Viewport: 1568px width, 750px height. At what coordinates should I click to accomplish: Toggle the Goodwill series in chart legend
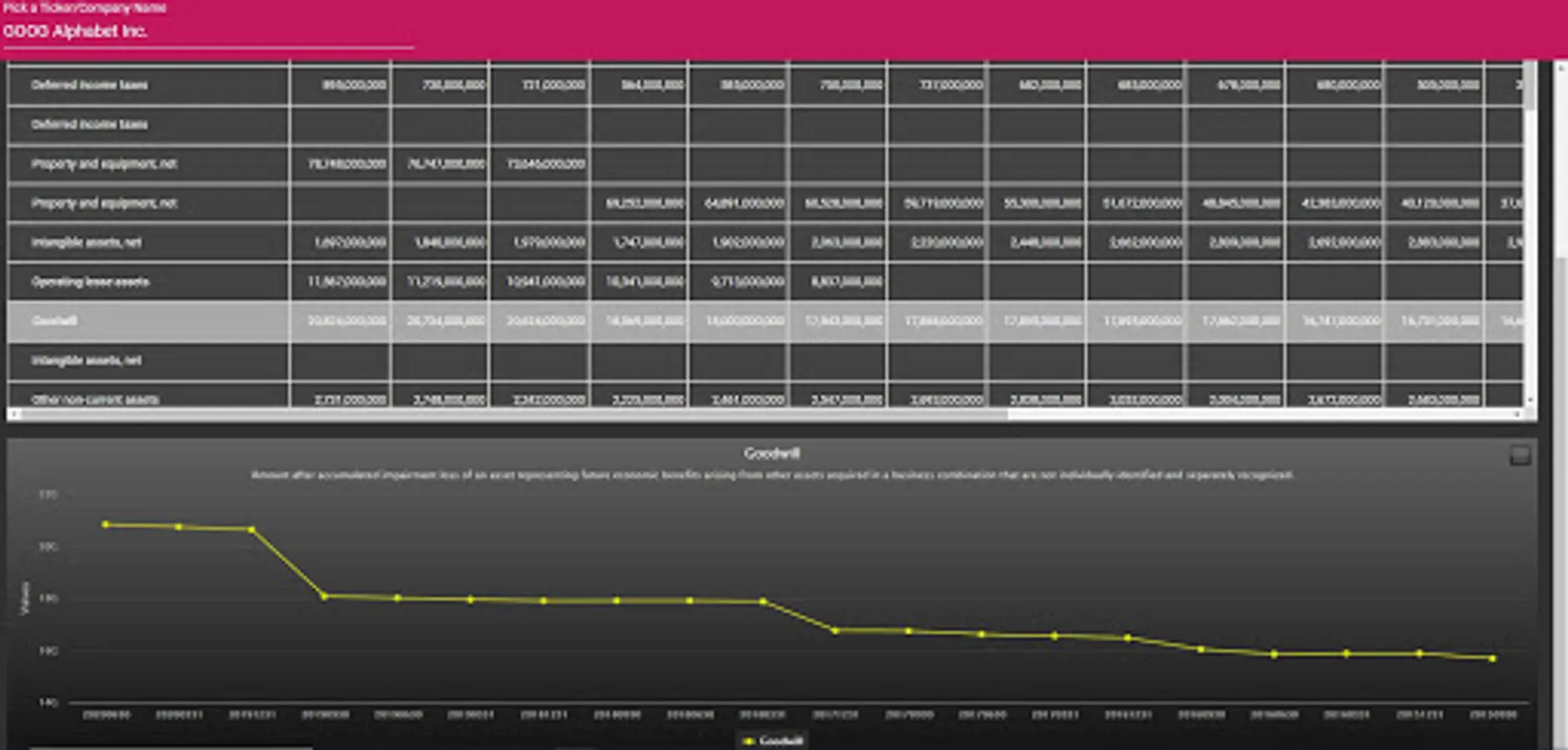[772, 740]
